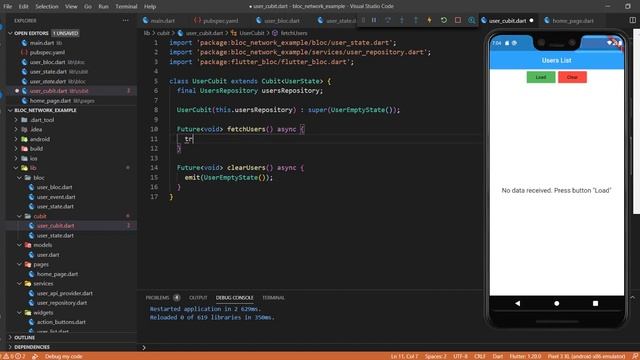The width and height of the screenshot is (640, 360).
Task: Collapse the cubit folder
Action: [19, 216]
